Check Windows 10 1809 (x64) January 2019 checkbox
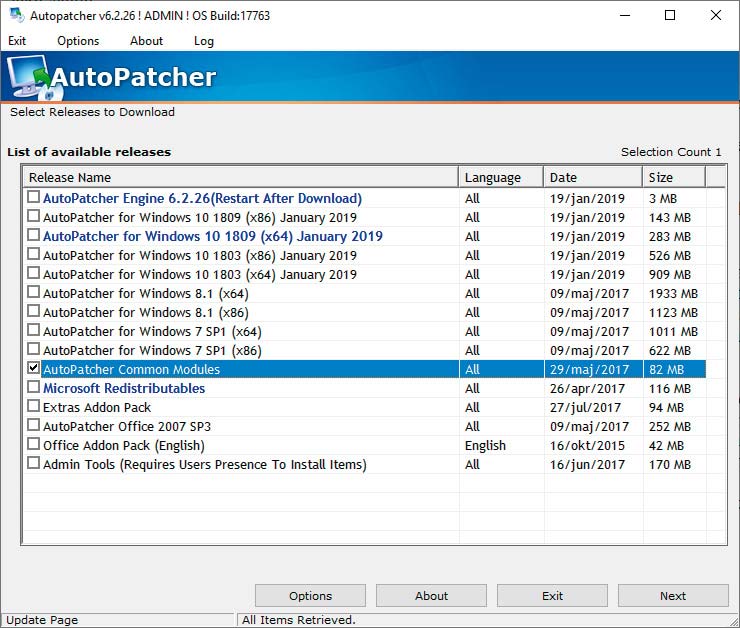 tap(33, 235)
